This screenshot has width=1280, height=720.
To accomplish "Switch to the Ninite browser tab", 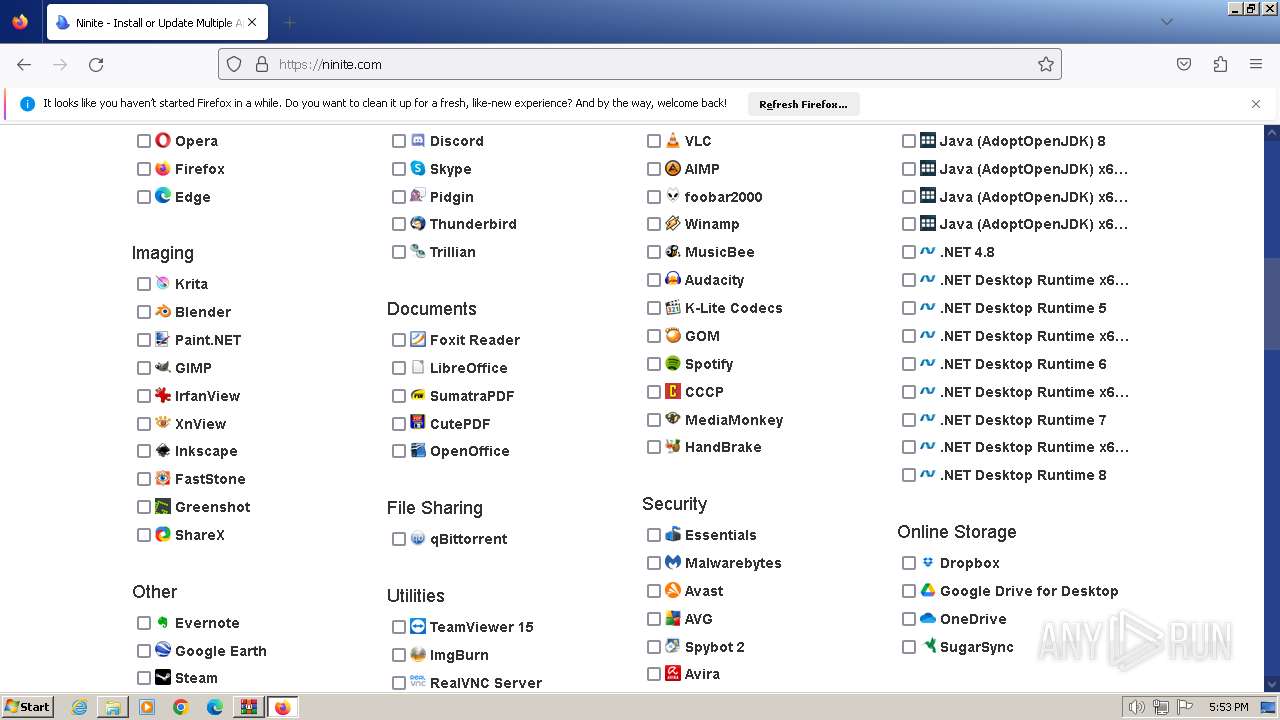I will (x=155, y=22).
